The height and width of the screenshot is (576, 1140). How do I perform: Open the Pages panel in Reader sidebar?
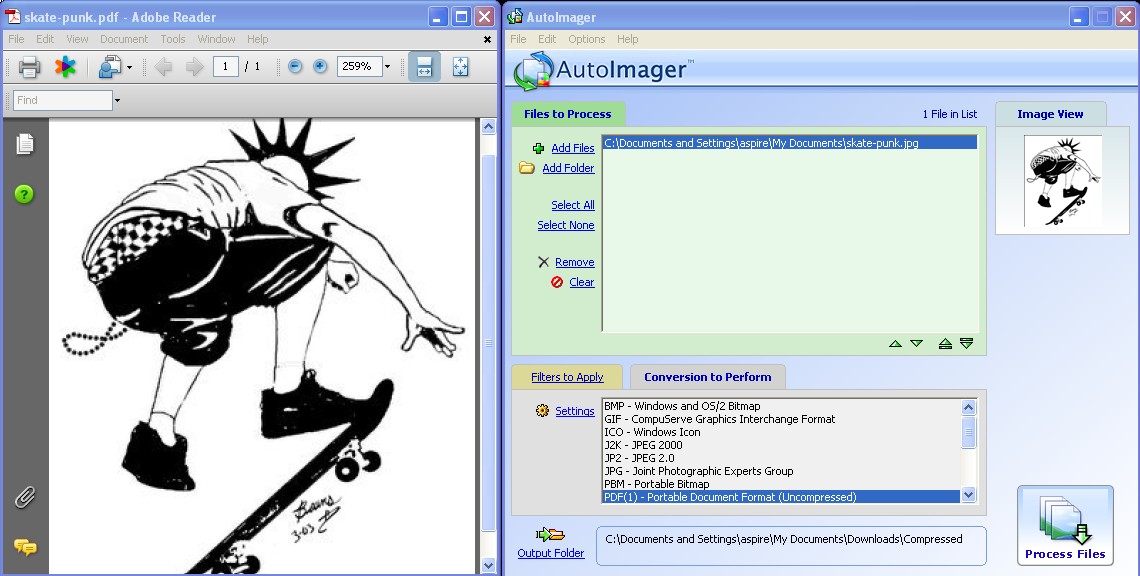pos(25,144)
